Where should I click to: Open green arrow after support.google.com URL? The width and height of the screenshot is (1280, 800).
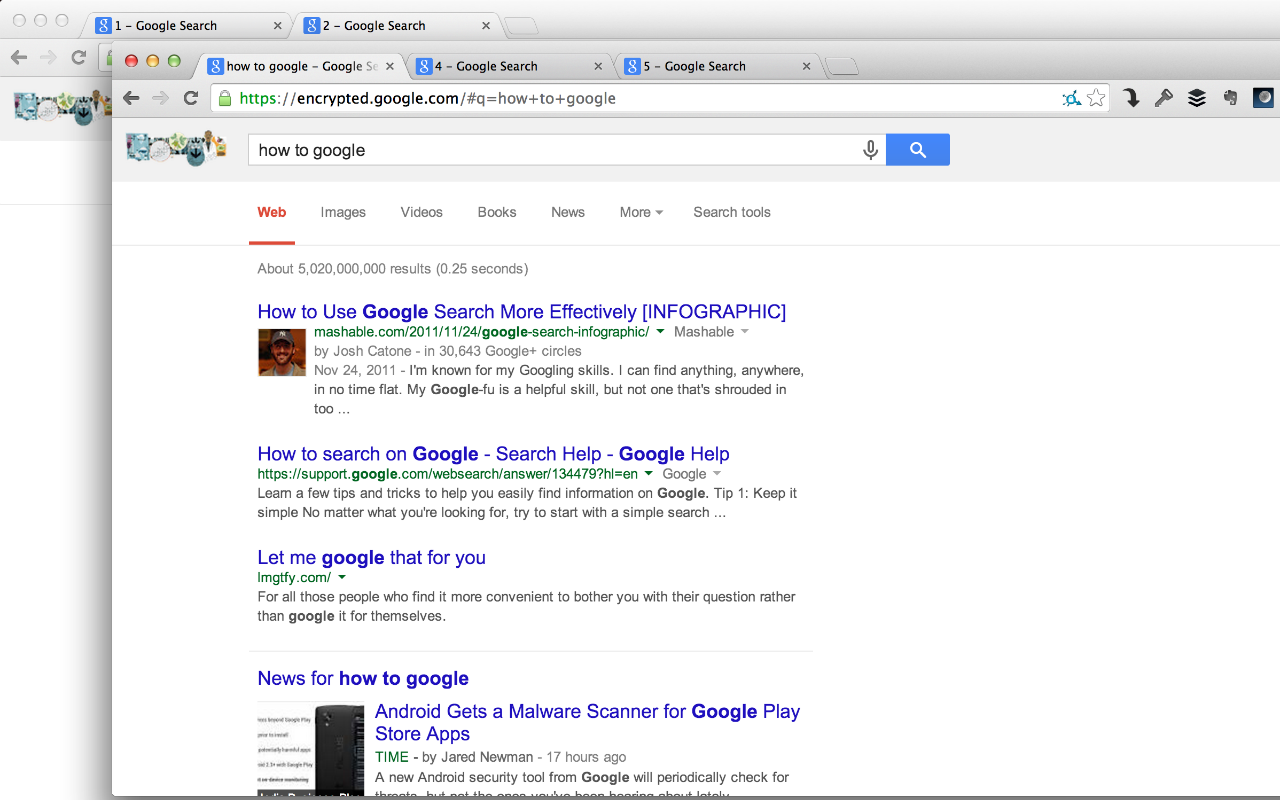[648, 474]
